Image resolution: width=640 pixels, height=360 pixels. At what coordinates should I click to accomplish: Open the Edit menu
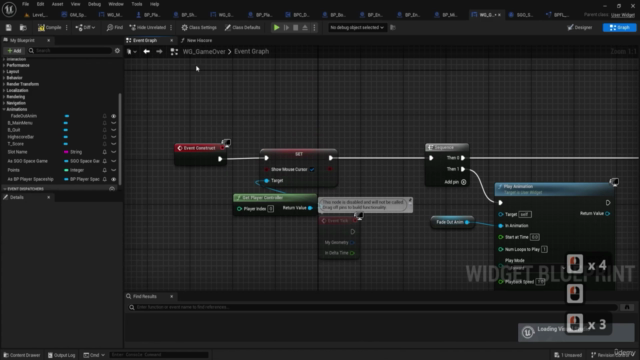pos(40,4)
